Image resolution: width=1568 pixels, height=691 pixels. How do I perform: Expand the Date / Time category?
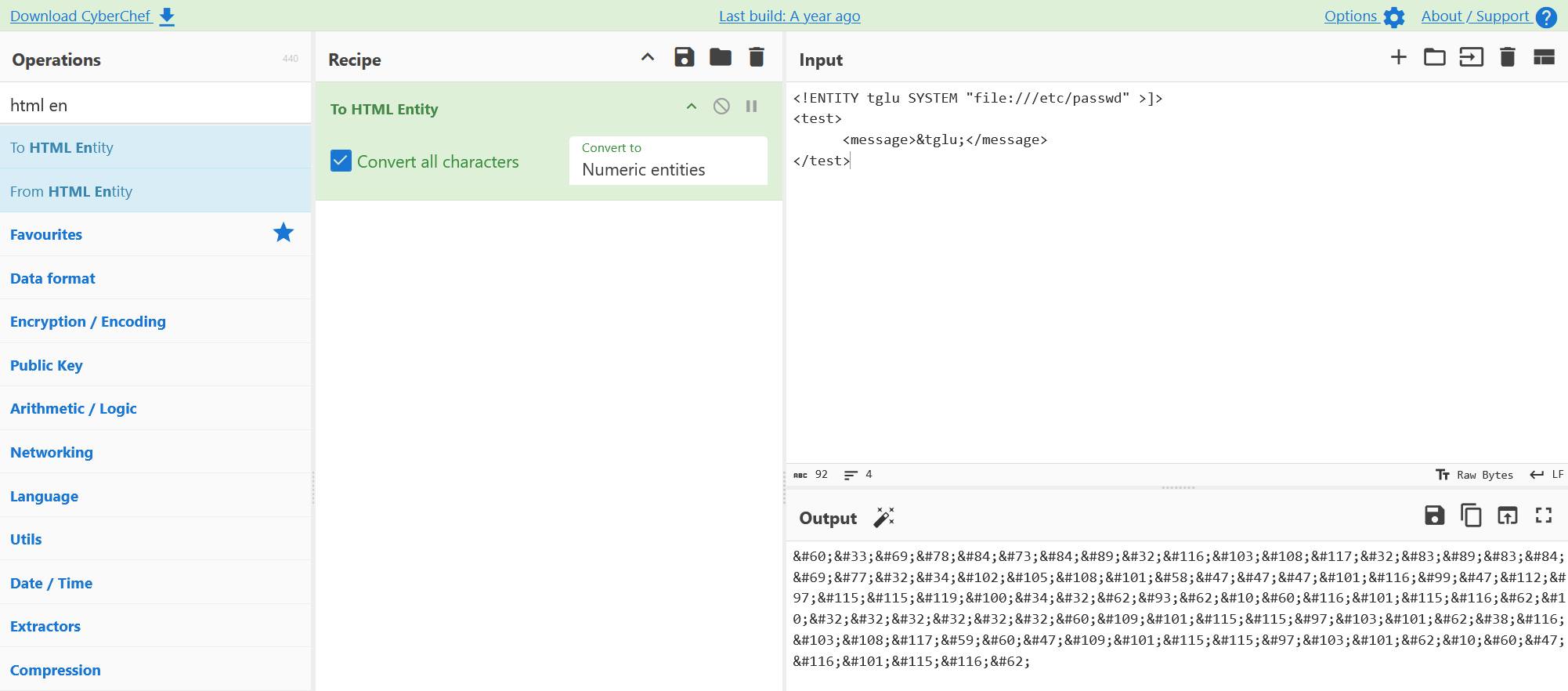[x=156, y=583]
